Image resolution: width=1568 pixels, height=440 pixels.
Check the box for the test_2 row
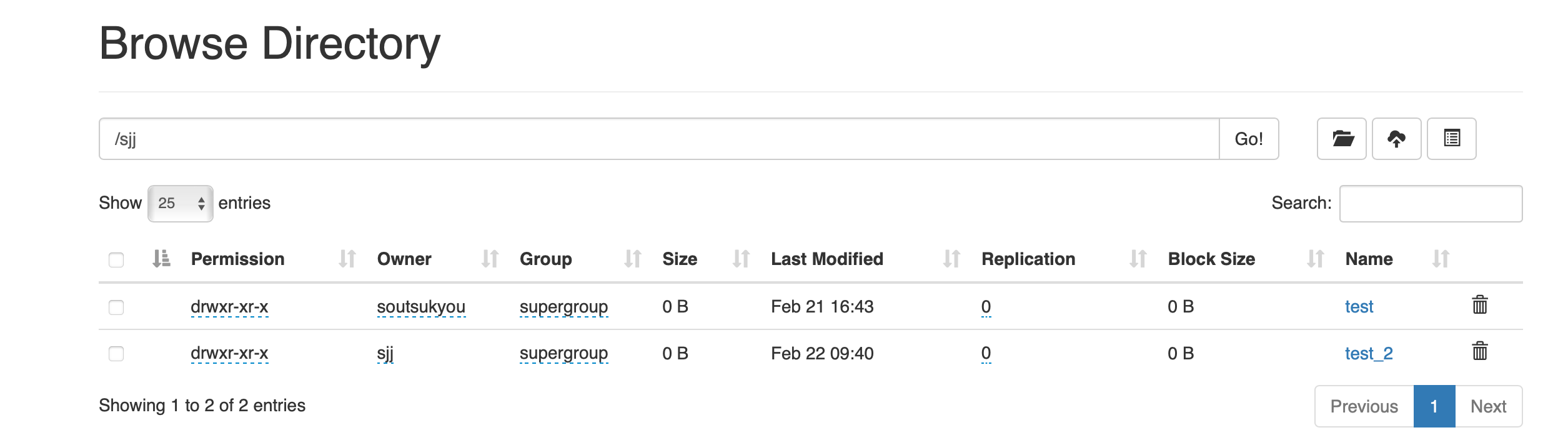pos(116,354)
